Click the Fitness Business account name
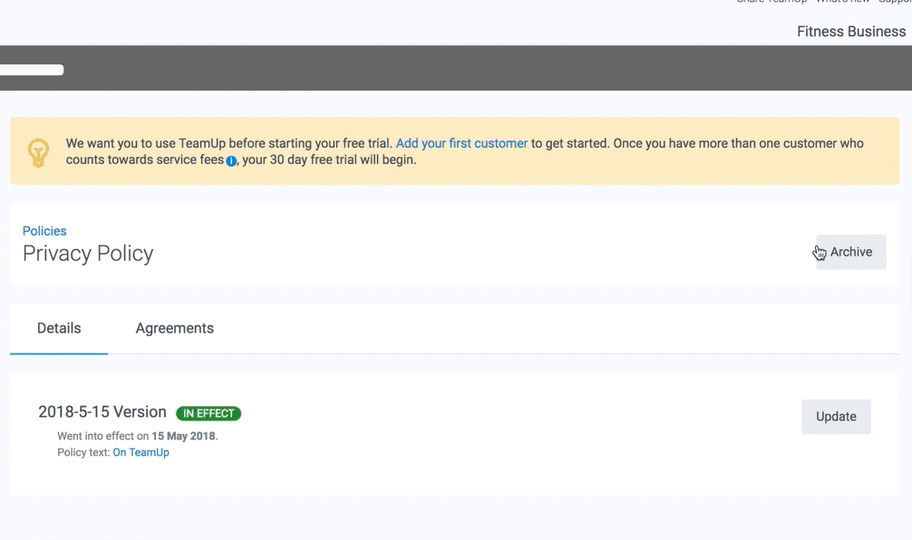 850,31
